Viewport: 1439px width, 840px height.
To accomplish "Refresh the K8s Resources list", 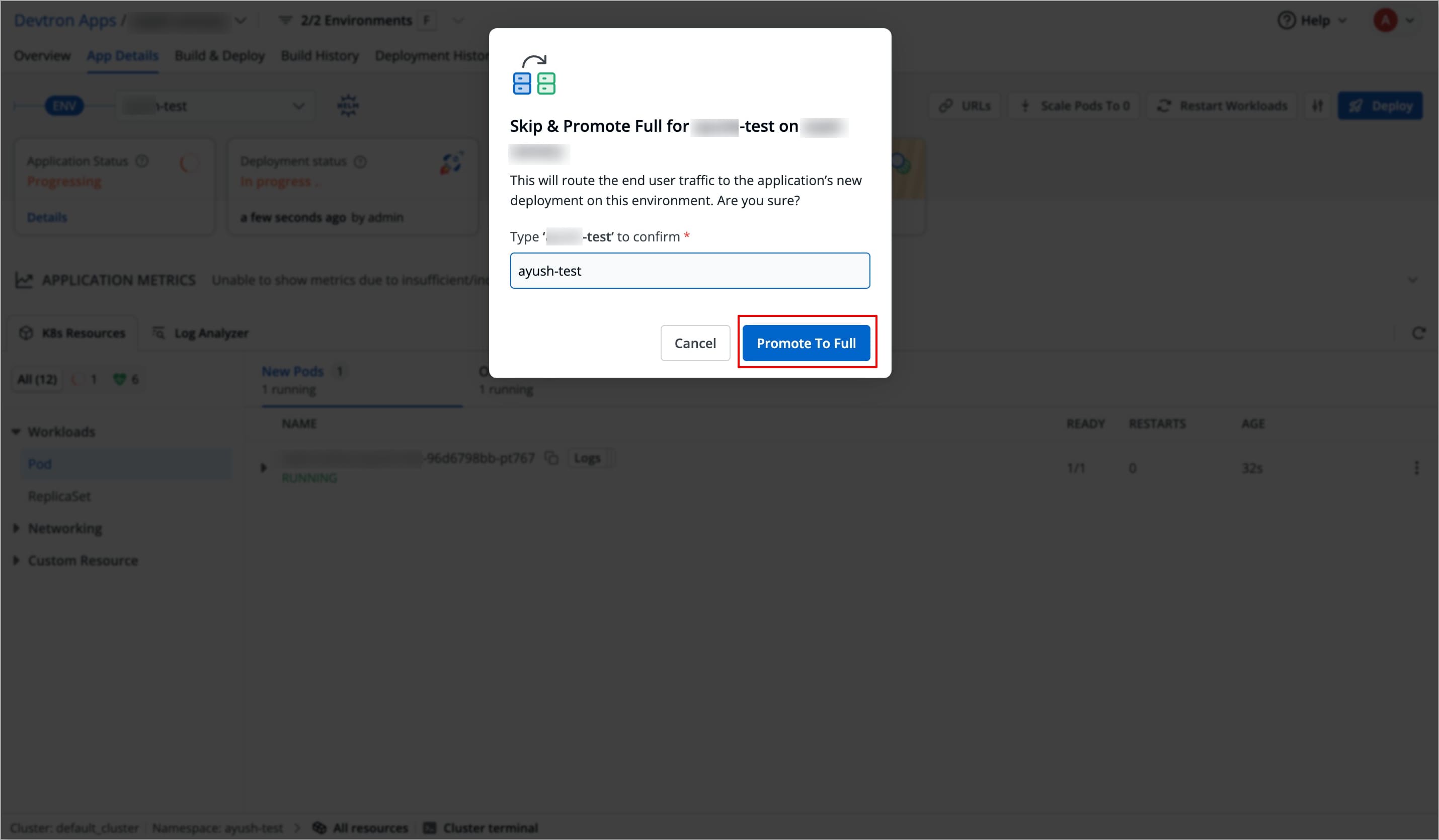I will click(1419, 333).
